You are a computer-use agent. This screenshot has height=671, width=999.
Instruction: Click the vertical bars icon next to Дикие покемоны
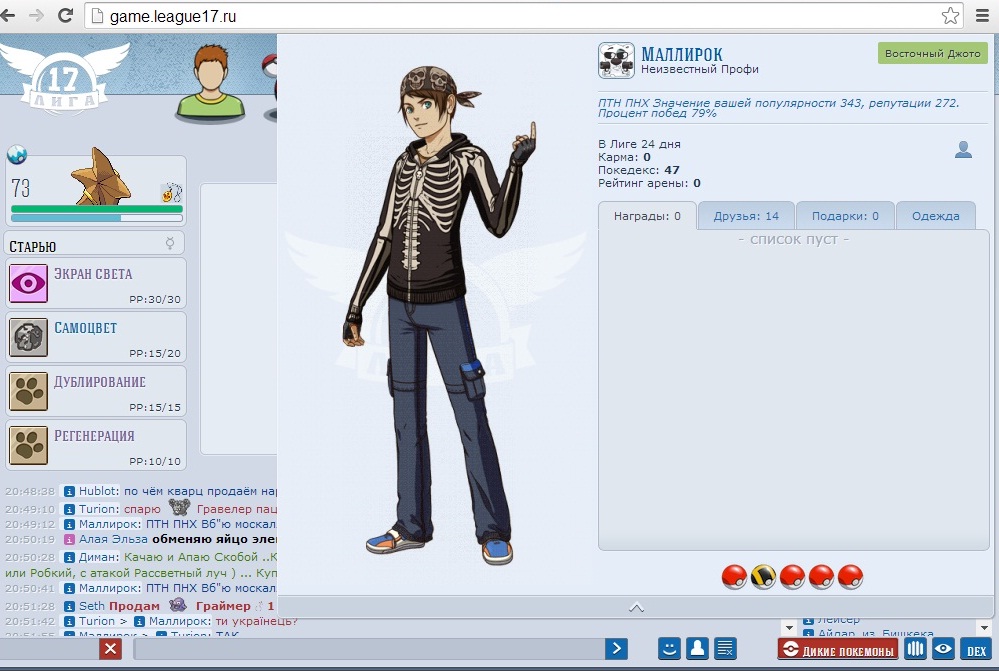(916, 649)
